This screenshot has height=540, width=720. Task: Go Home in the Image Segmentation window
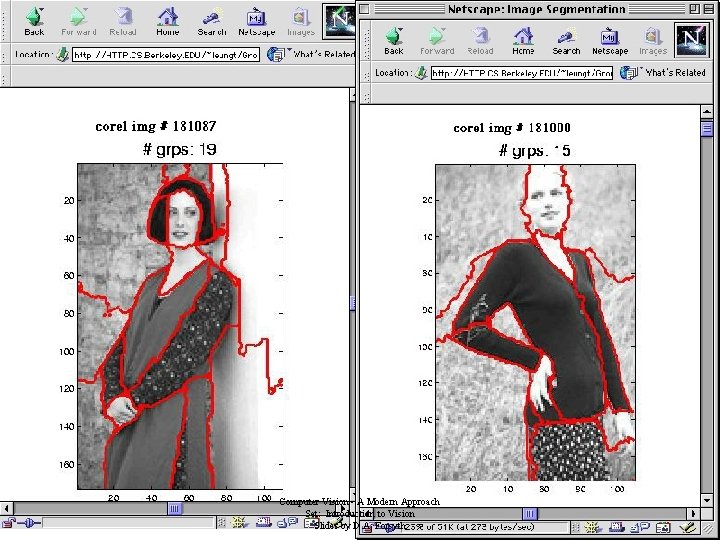pyautogui.click(x=523, y=41)
